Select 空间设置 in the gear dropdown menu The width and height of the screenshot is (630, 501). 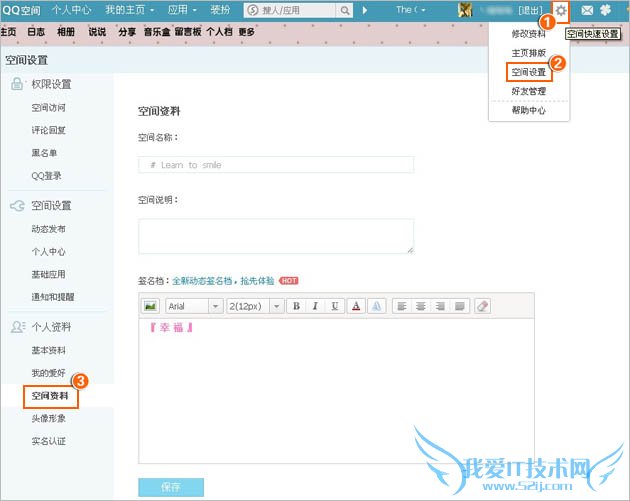(528, 72)
